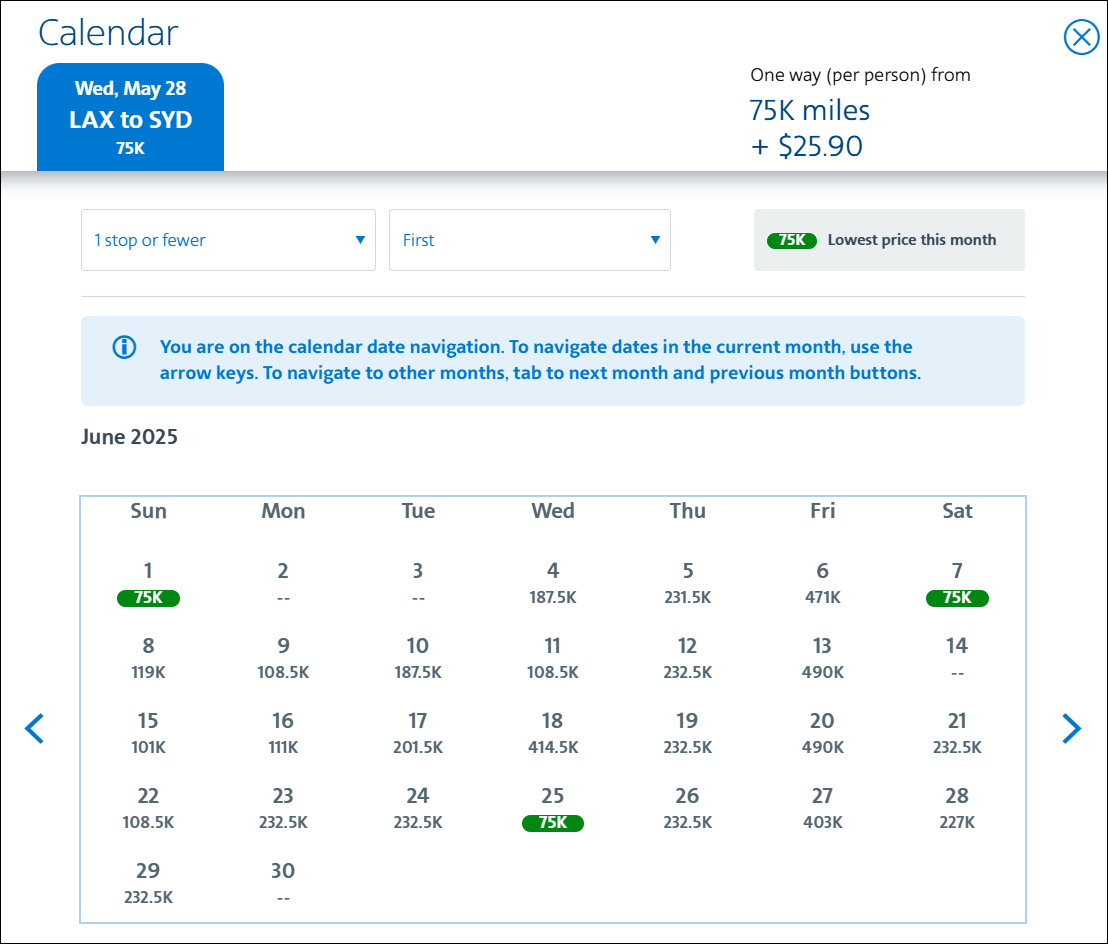The image size is (1108, 944).
Task: Click the 'Thu' column header
Action: (688, 511)
